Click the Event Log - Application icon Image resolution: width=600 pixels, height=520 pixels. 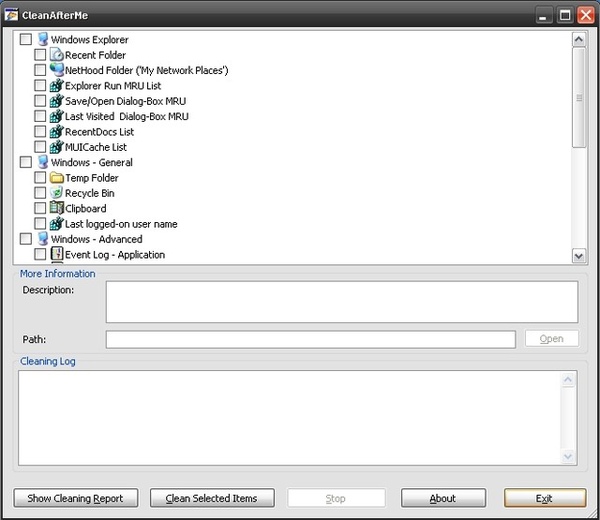click(x=57, y=254)
